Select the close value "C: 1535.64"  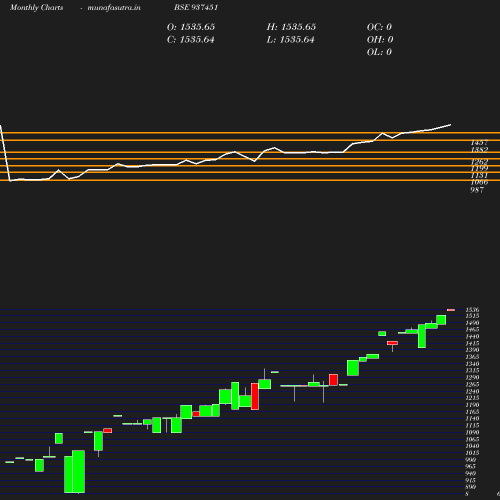click(x=191, y=40)
